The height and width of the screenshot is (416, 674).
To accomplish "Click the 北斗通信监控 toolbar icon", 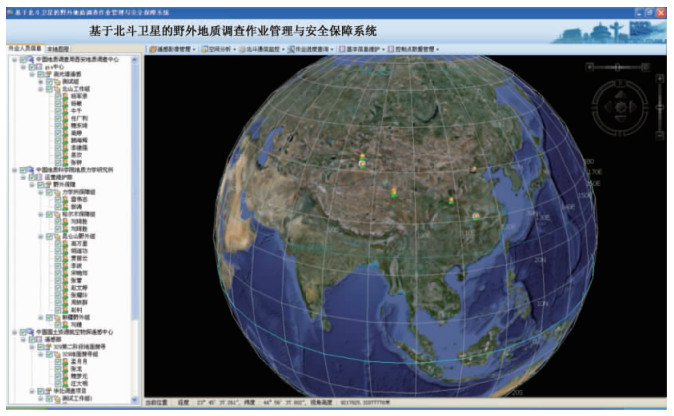I will pos(242,49).
